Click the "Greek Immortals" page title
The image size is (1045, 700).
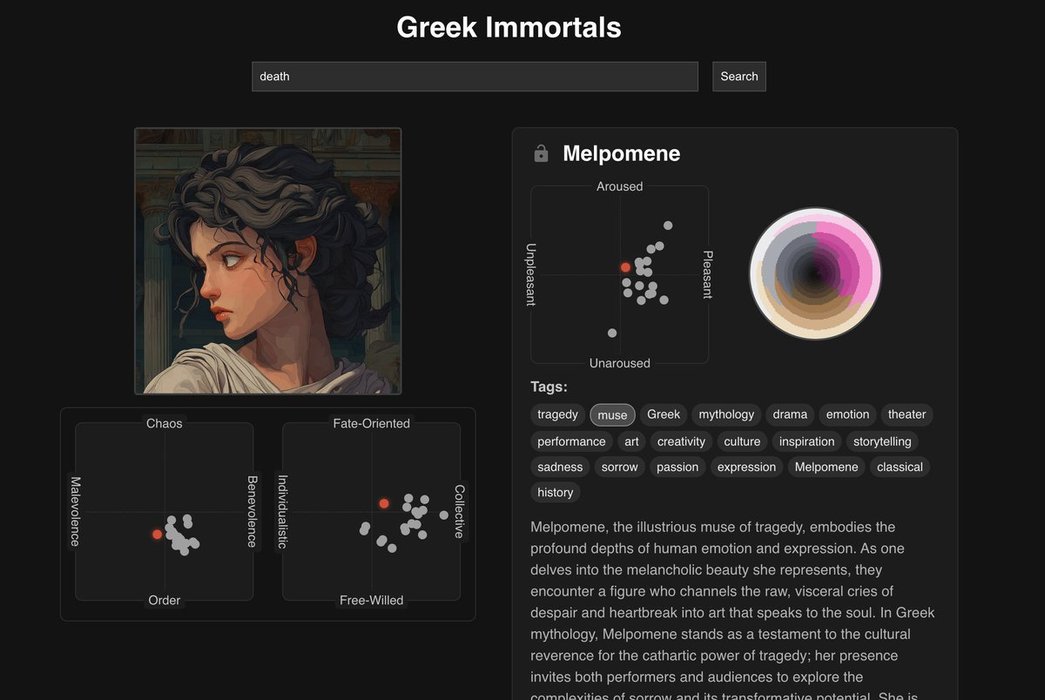[x=508, y=27]
